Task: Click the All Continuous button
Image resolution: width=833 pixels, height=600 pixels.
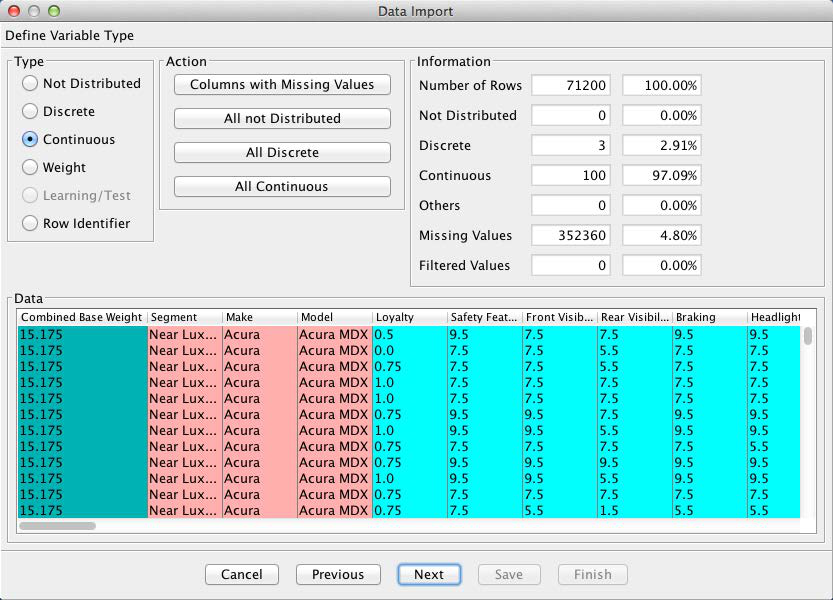Action: [282, 187]
